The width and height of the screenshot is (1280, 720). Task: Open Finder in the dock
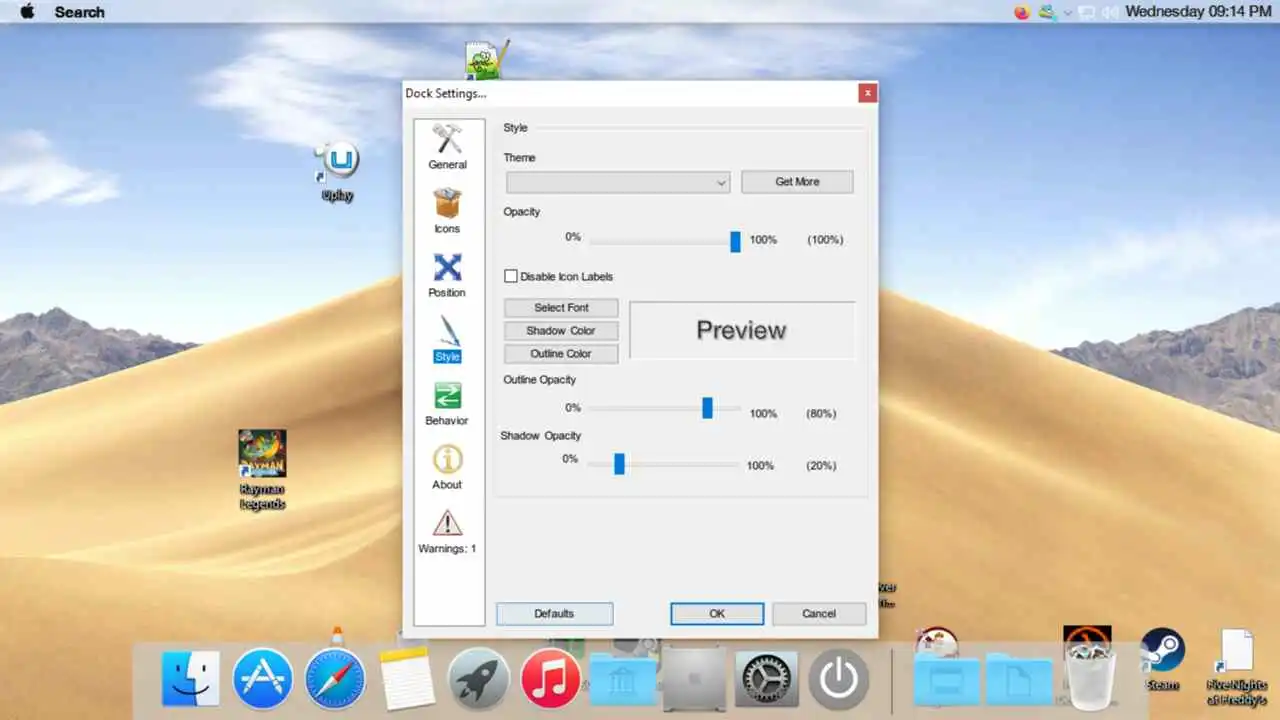coord(190,679)
